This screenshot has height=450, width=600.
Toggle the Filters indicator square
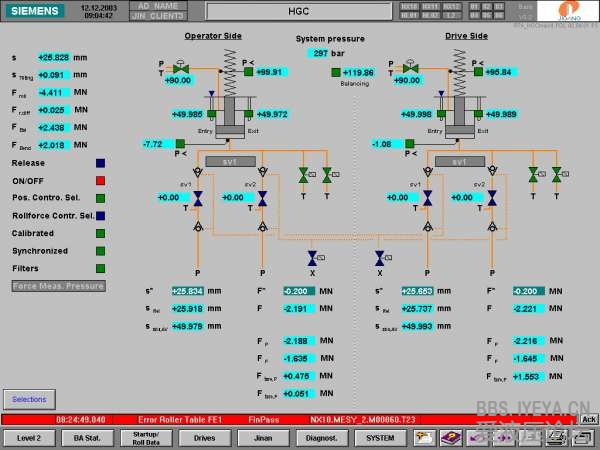[x=100, y=268]
